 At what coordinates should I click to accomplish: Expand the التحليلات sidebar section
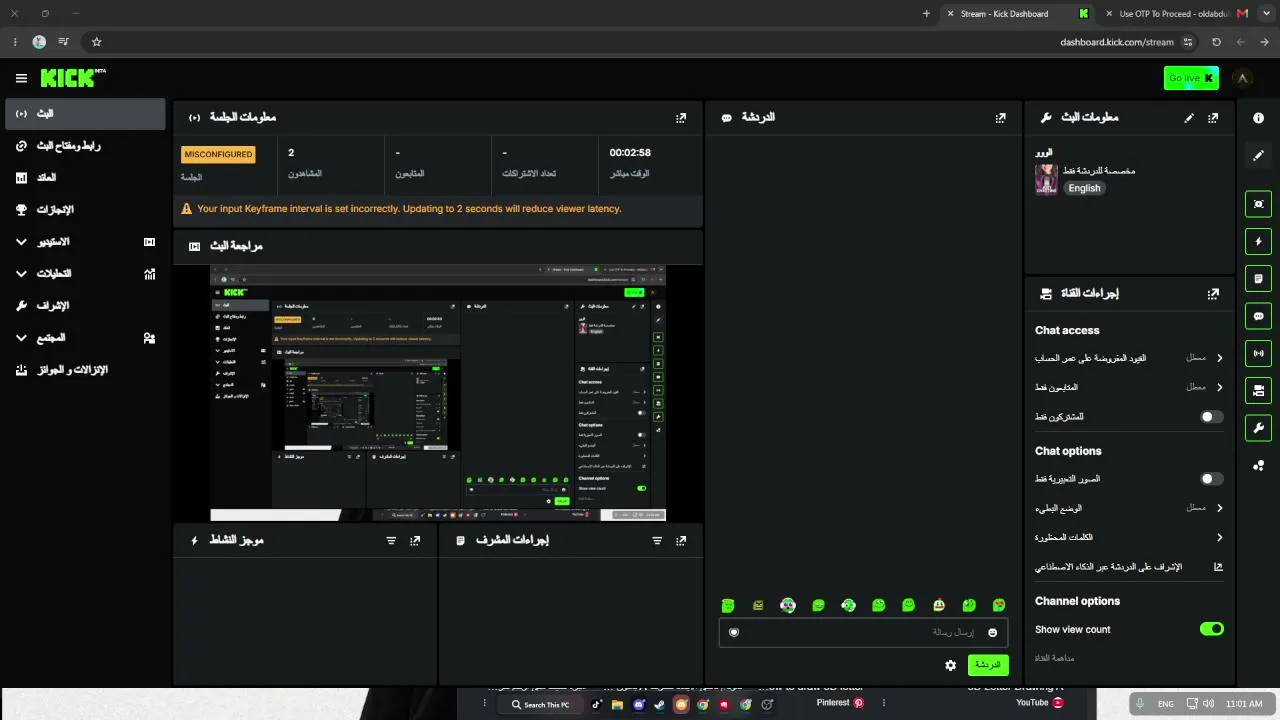tap(84, 274)
